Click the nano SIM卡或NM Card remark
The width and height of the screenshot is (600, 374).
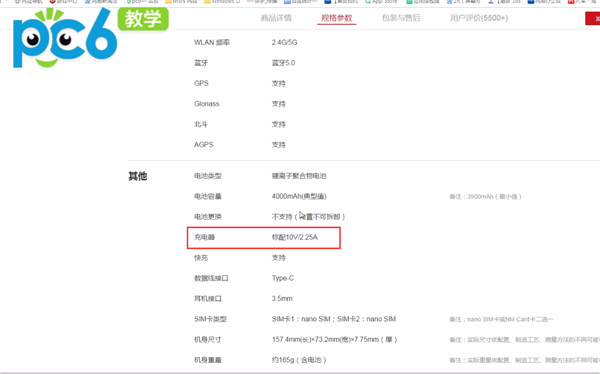point(501,319)
